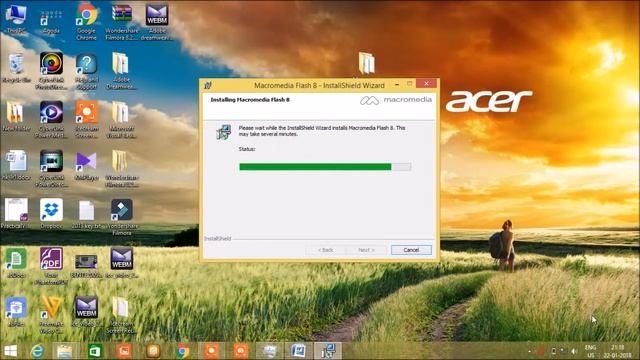Open the Help and Support shortcut

86,71
